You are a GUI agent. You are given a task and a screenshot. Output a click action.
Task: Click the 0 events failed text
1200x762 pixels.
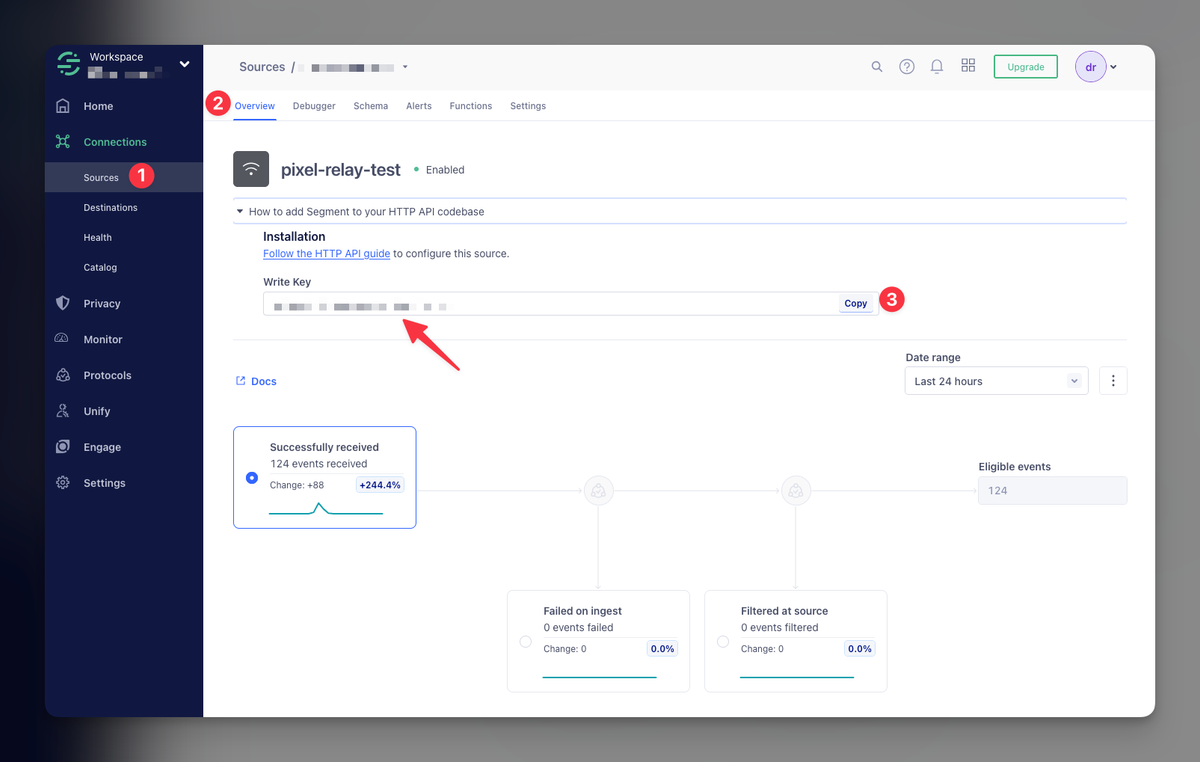coord(579,628)
